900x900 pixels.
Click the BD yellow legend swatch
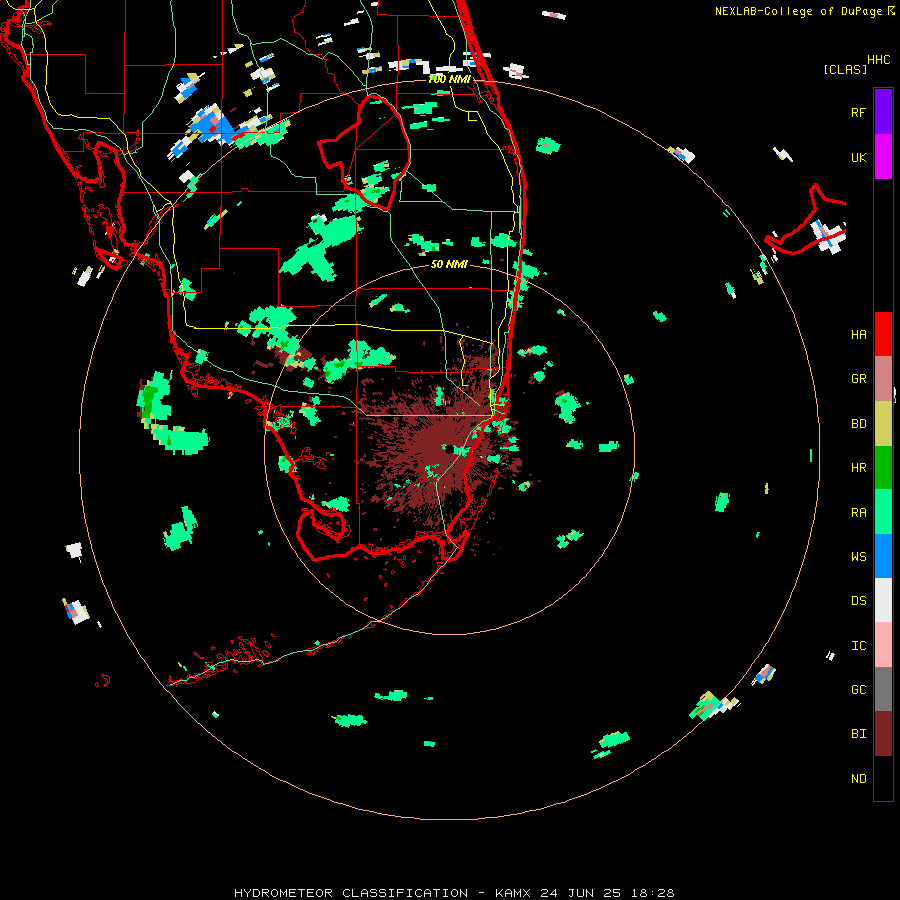point(883,423)
